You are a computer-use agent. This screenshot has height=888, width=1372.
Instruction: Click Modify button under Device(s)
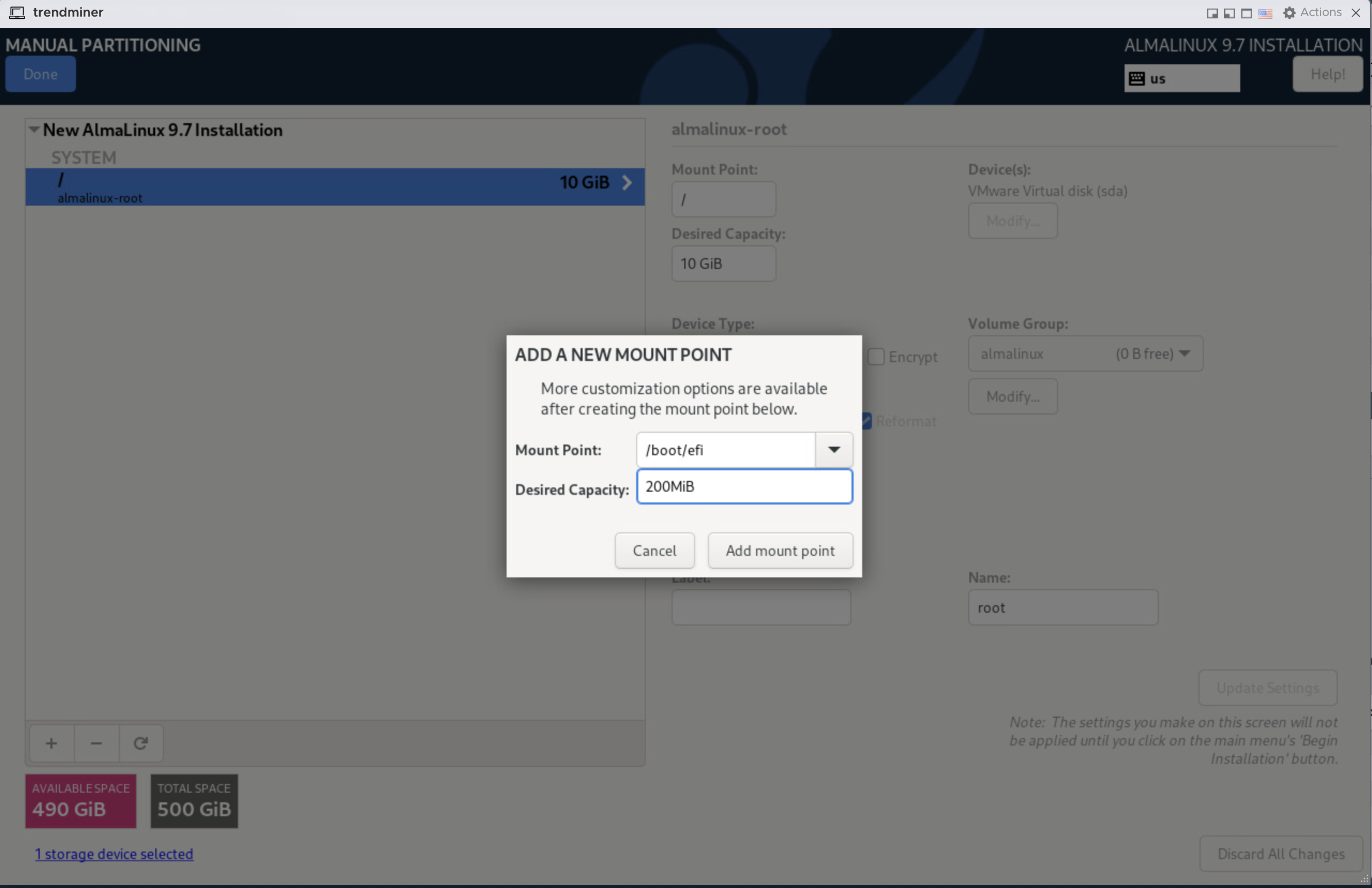pos(1013,220)
